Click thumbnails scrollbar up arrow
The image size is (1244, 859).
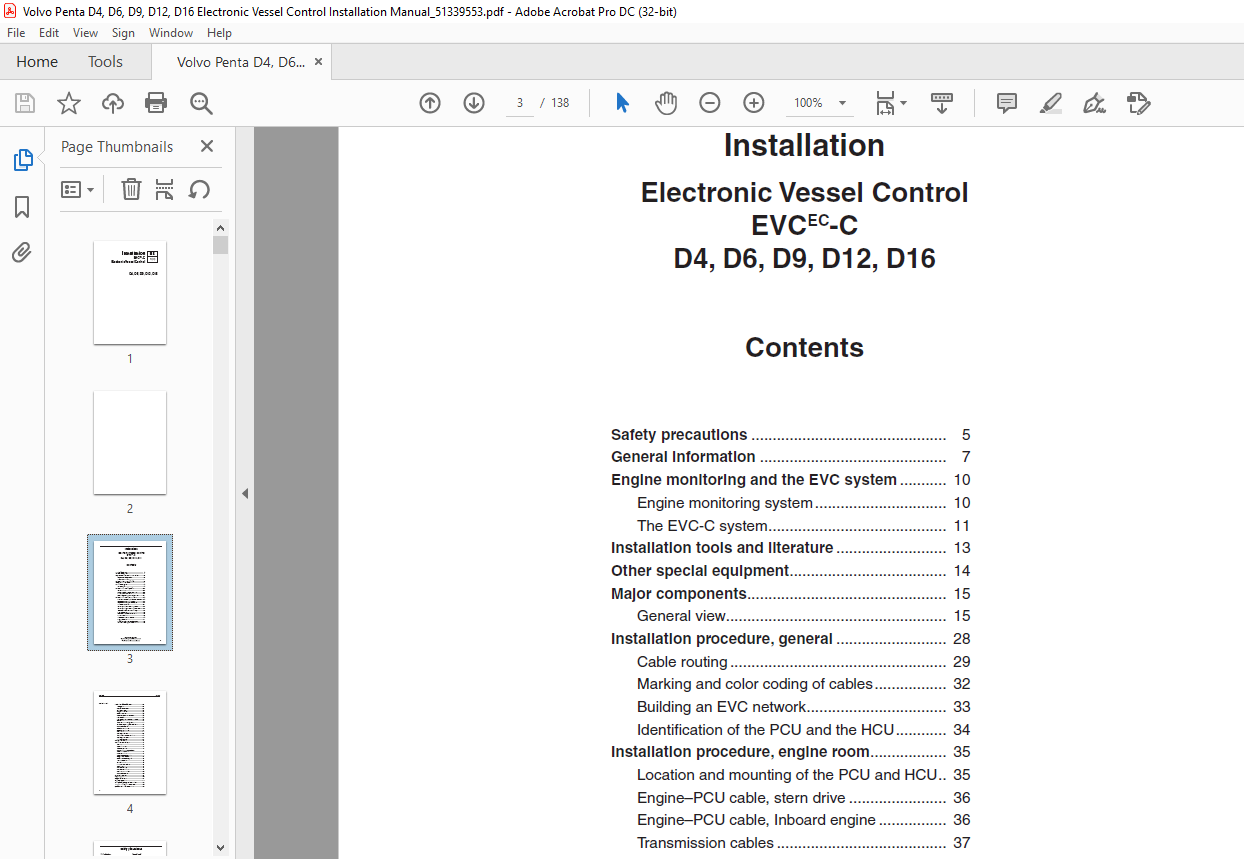click(221, 227)
